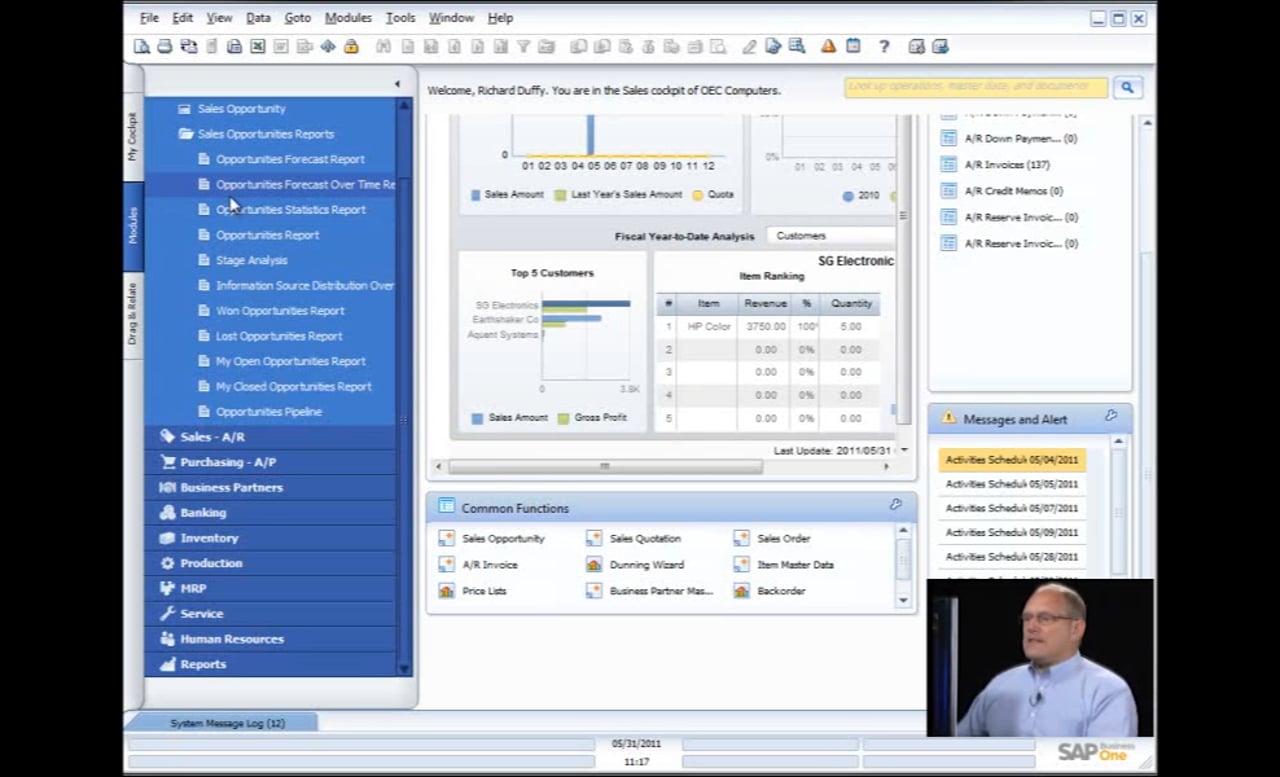Switch to the My Cockpit side tab
The image size is (1280, 777).
[x=132, y=137]
